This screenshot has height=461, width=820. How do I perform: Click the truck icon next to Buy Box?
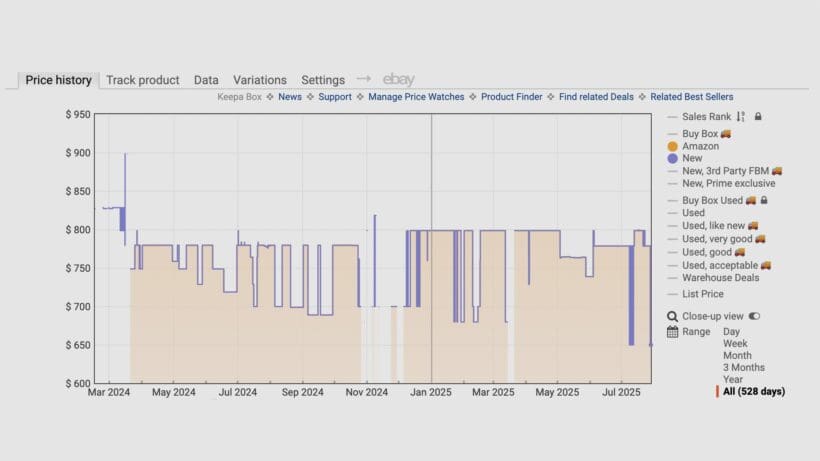coord(725,133)
